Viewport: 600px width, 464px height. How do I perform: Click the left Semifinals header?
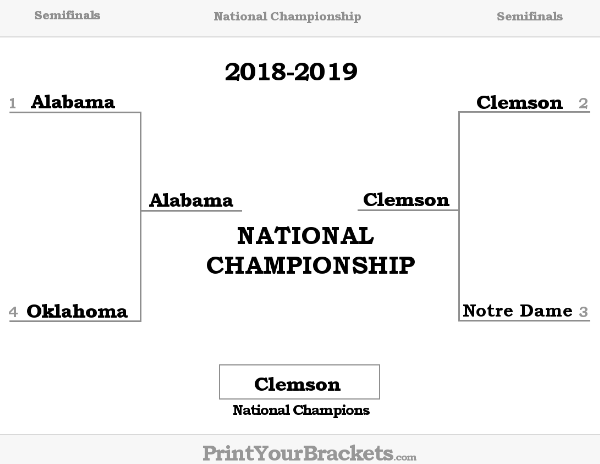67,15
